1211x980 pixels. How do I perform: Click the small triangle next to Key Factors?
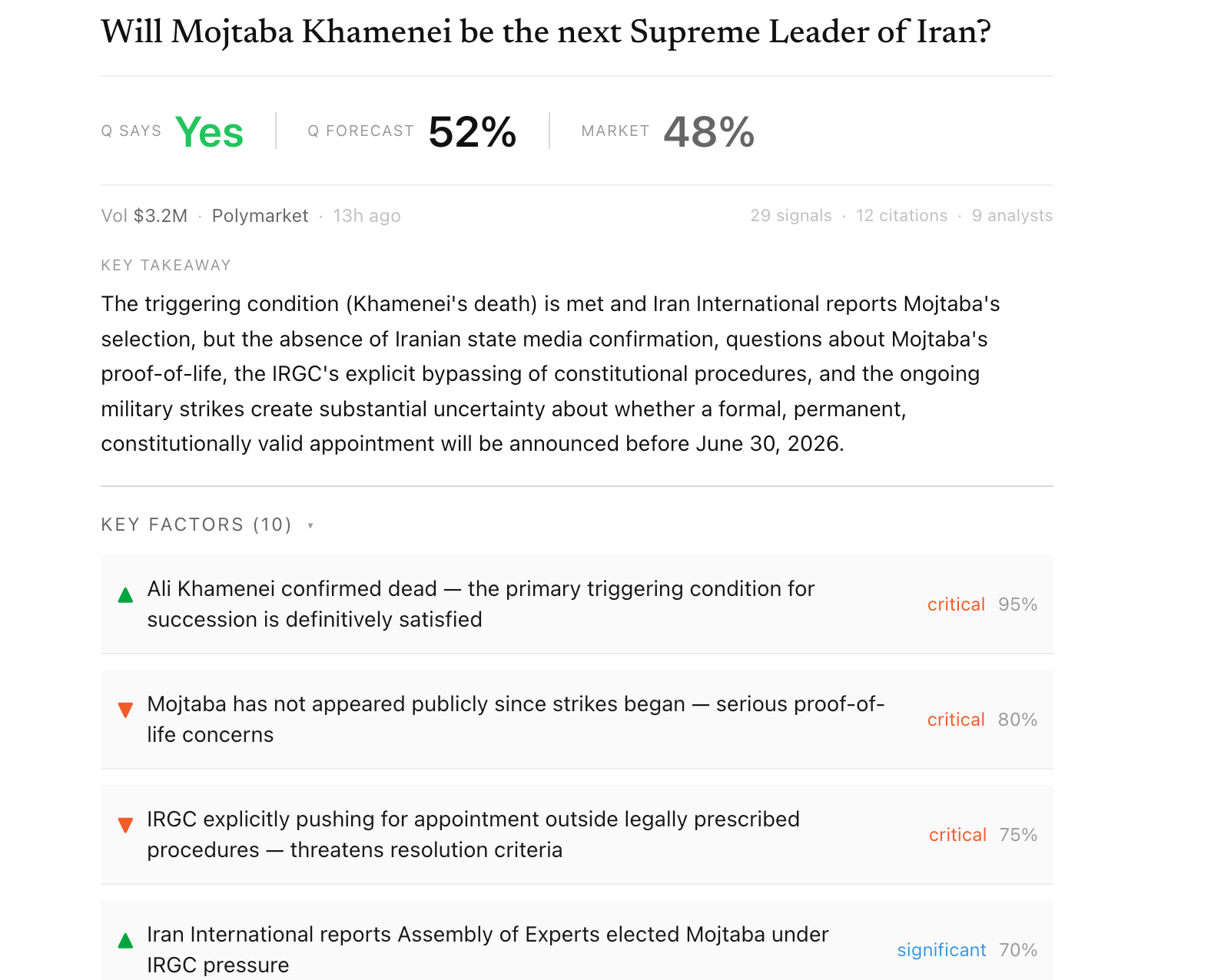pyautogui.click(x=310, y=526)
